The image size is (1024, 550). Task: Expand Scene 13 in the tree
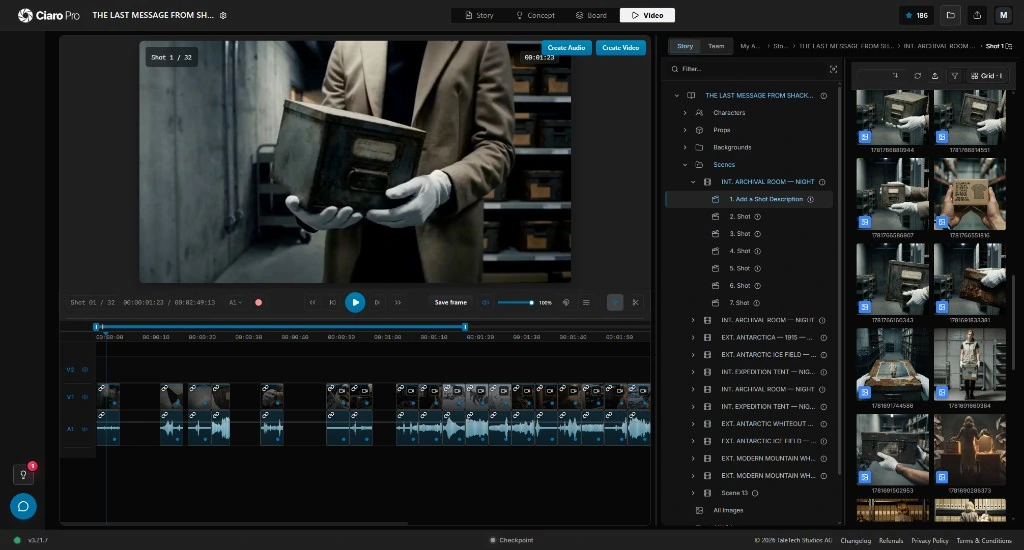(x=693, y=493)
